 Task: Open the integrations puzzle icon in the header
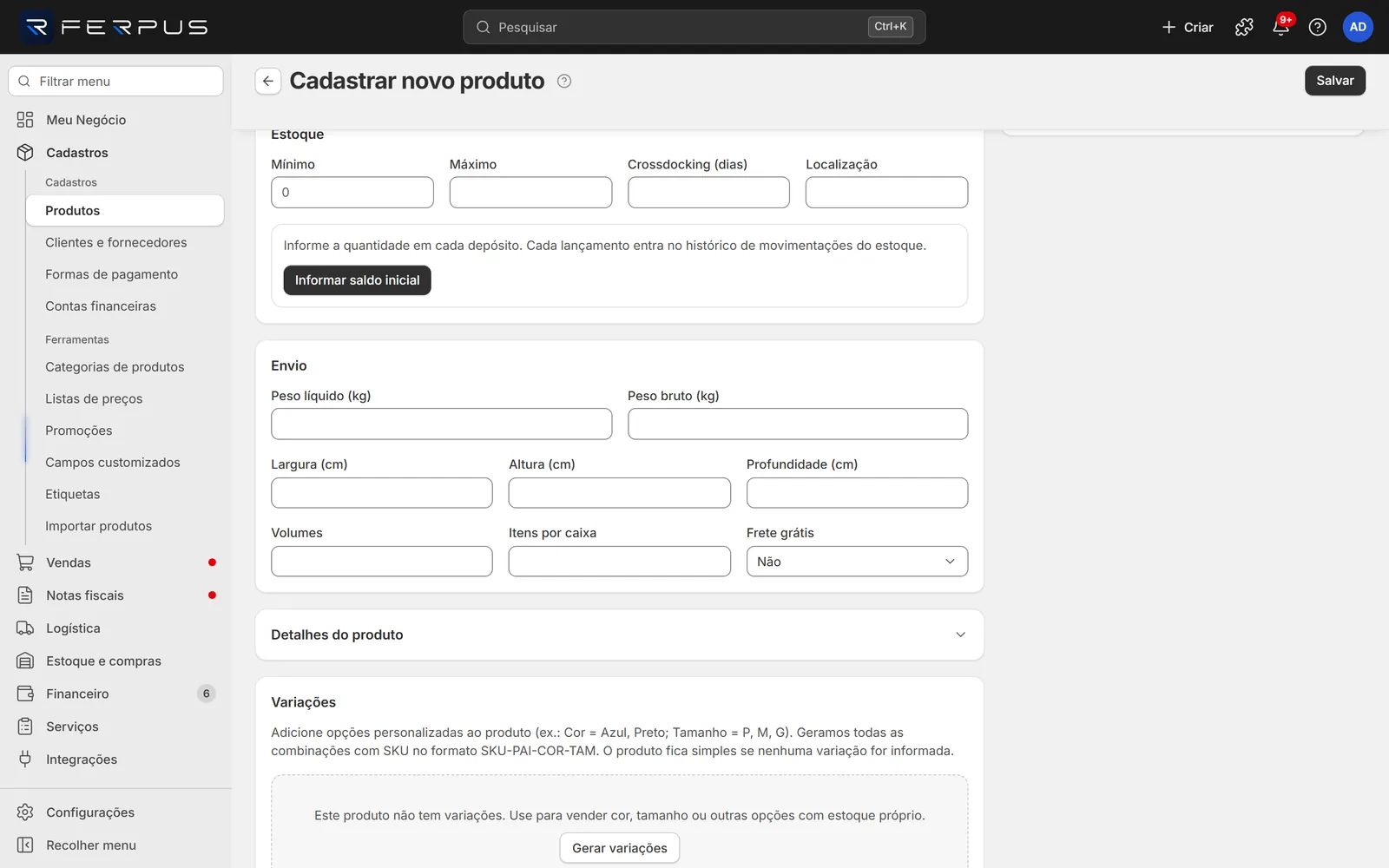(x=1244, y=27)
